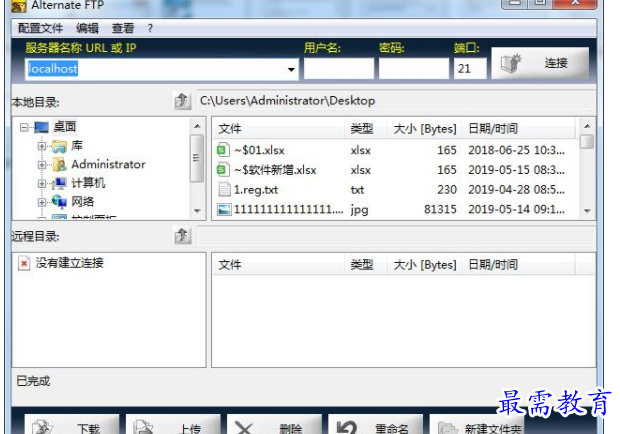
Task: Click the 1.reg.txt text file icon
Action: (x=225, y=190)
